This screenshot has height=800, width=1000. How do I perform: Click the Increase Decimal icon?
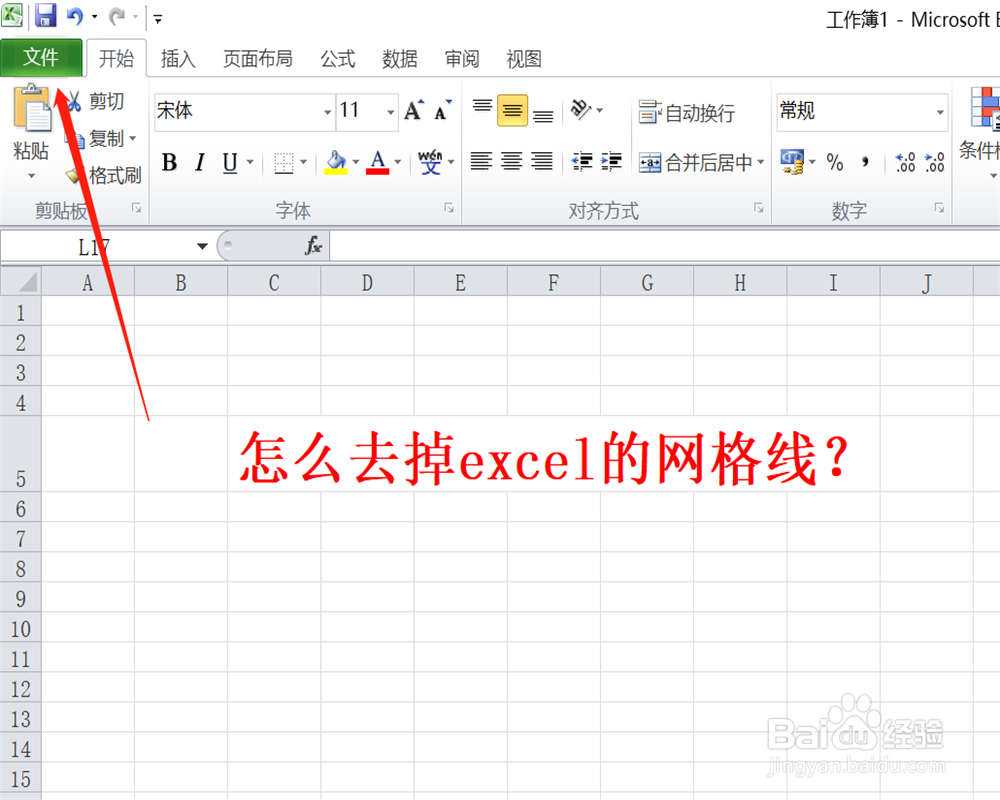coord(905,162)
